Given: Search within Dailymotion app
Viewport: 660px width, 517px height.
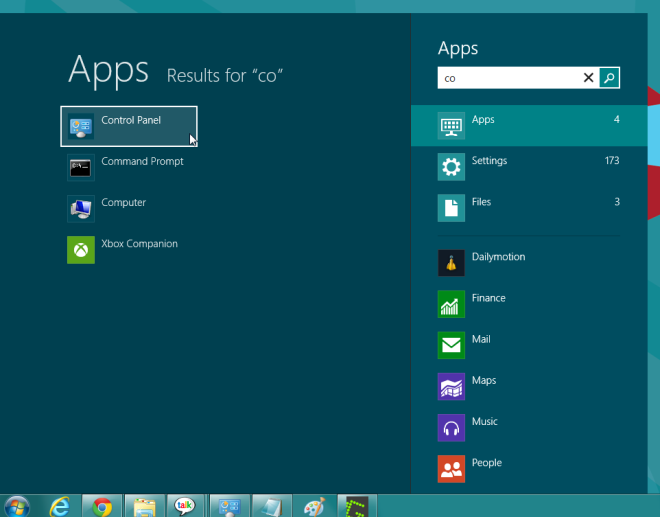Looking at the screenshot, I should coord(529,263).
